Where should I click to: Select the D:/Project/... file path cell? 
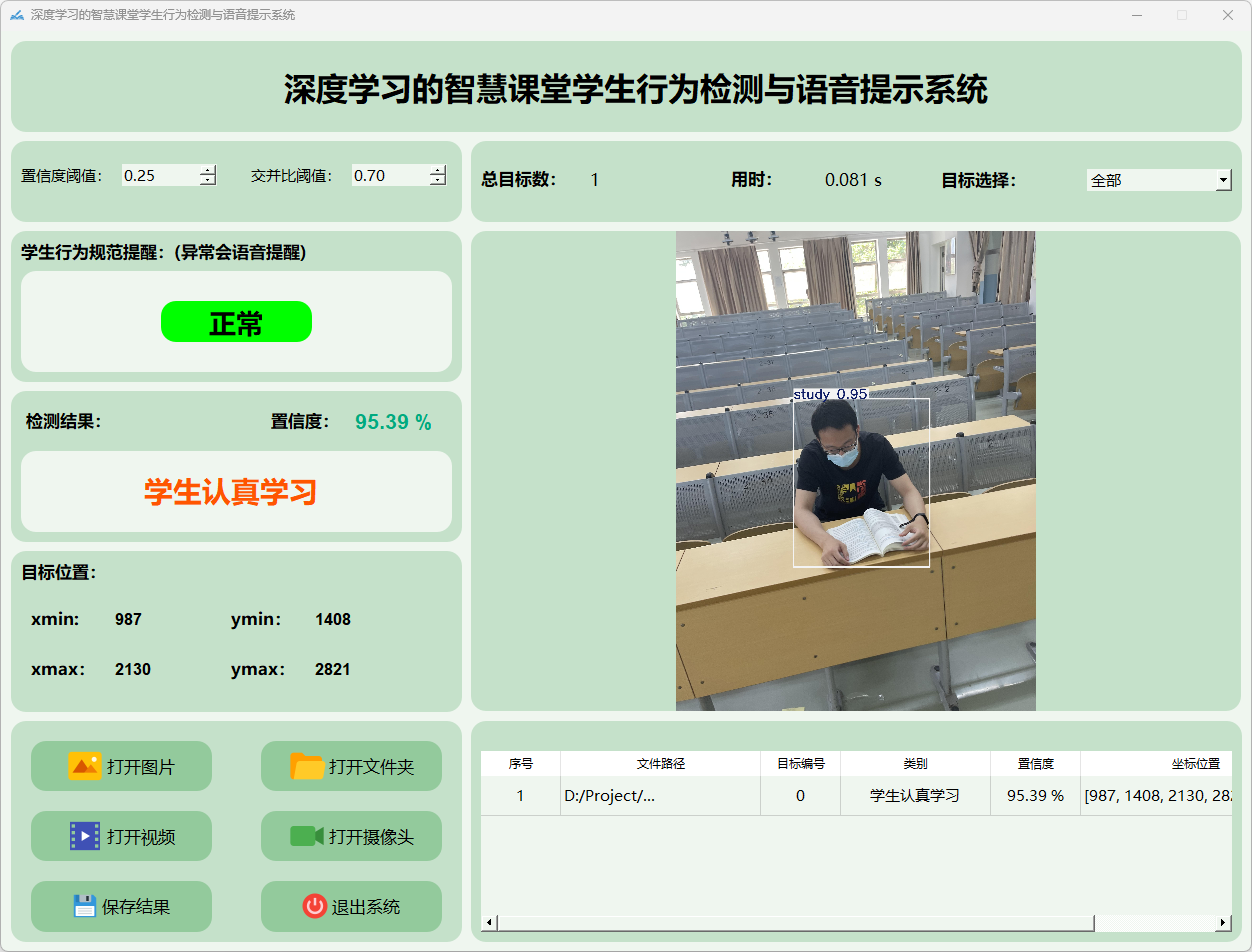660,796
